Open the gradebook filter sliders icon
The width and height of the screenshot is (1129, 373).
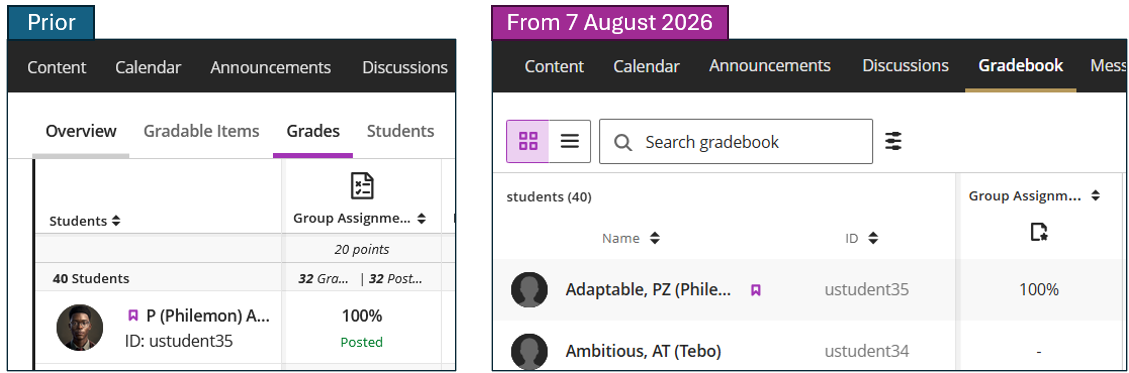pyautogui.click(x=893, y=141)
